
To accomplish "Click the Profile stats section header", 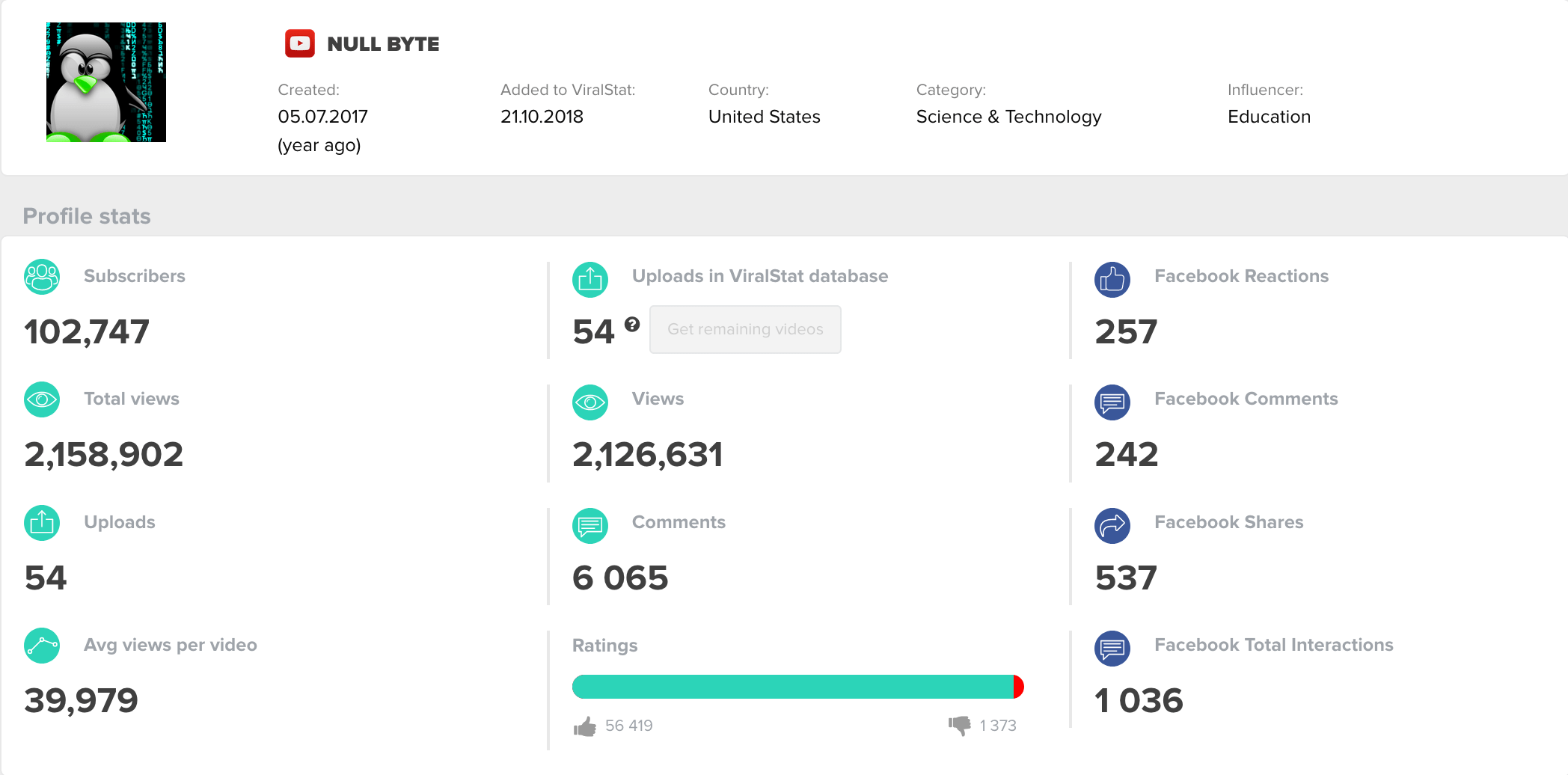I will point(87,216).
